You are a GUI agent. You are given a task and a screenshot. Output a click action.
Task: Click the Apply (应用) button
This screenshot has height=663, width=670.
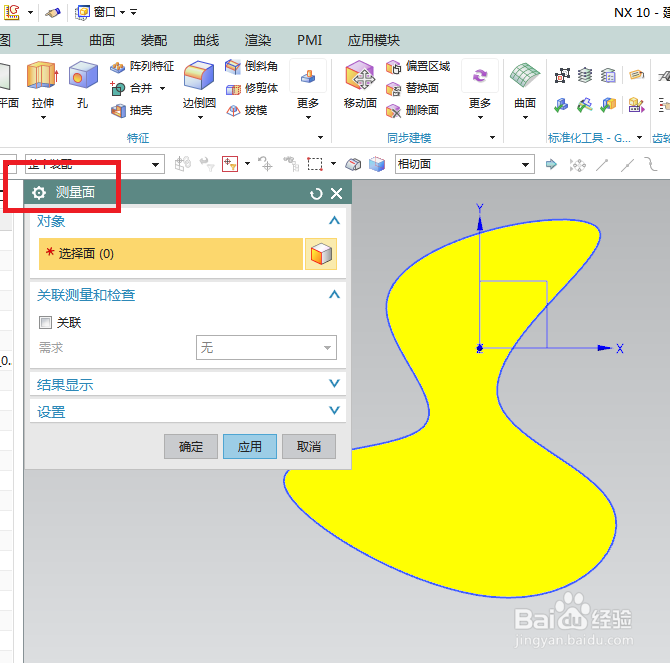click(250, 447)
